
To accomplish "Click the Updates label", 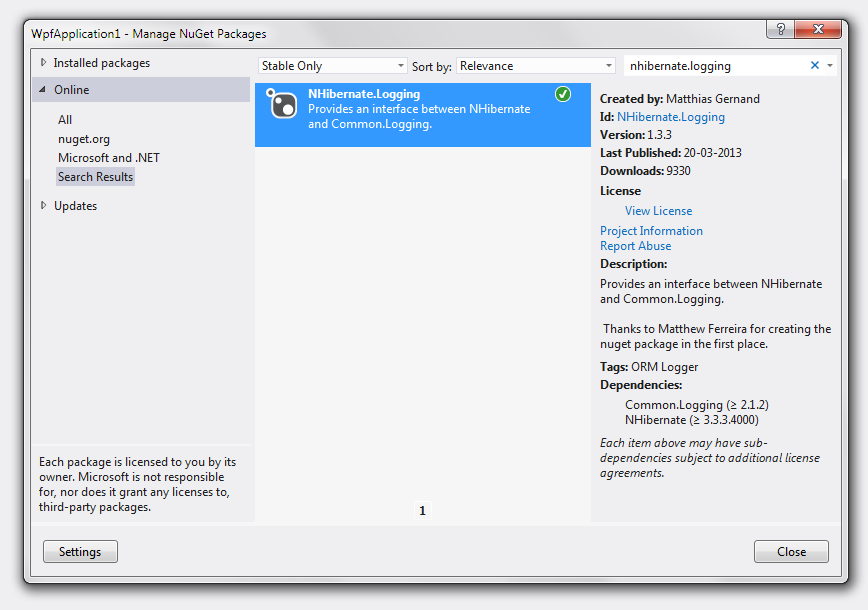I will click(x=75, y=206).
